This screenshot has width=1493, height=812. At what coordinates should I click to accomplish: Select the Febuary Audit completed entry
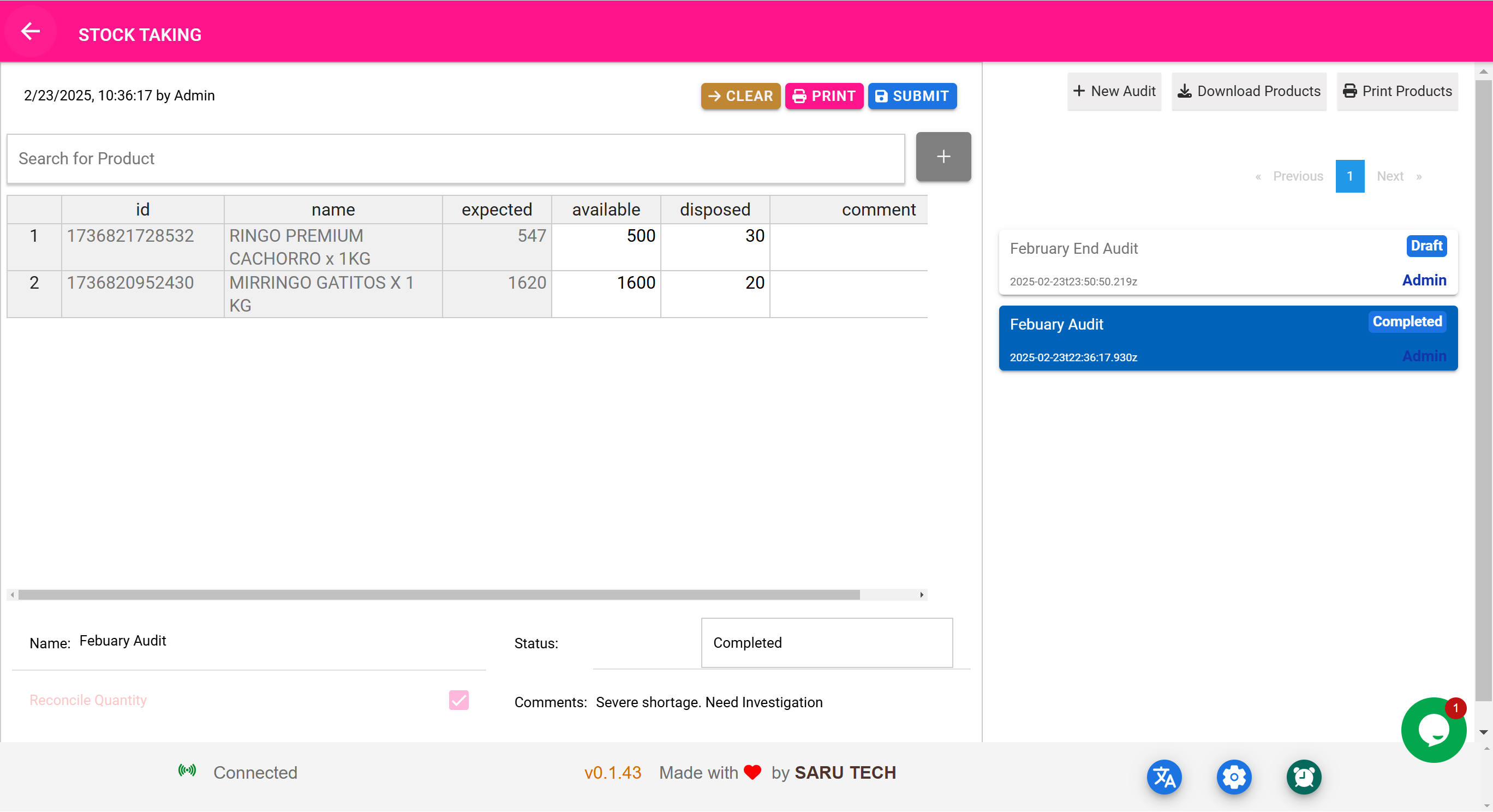click(1229, 339)
